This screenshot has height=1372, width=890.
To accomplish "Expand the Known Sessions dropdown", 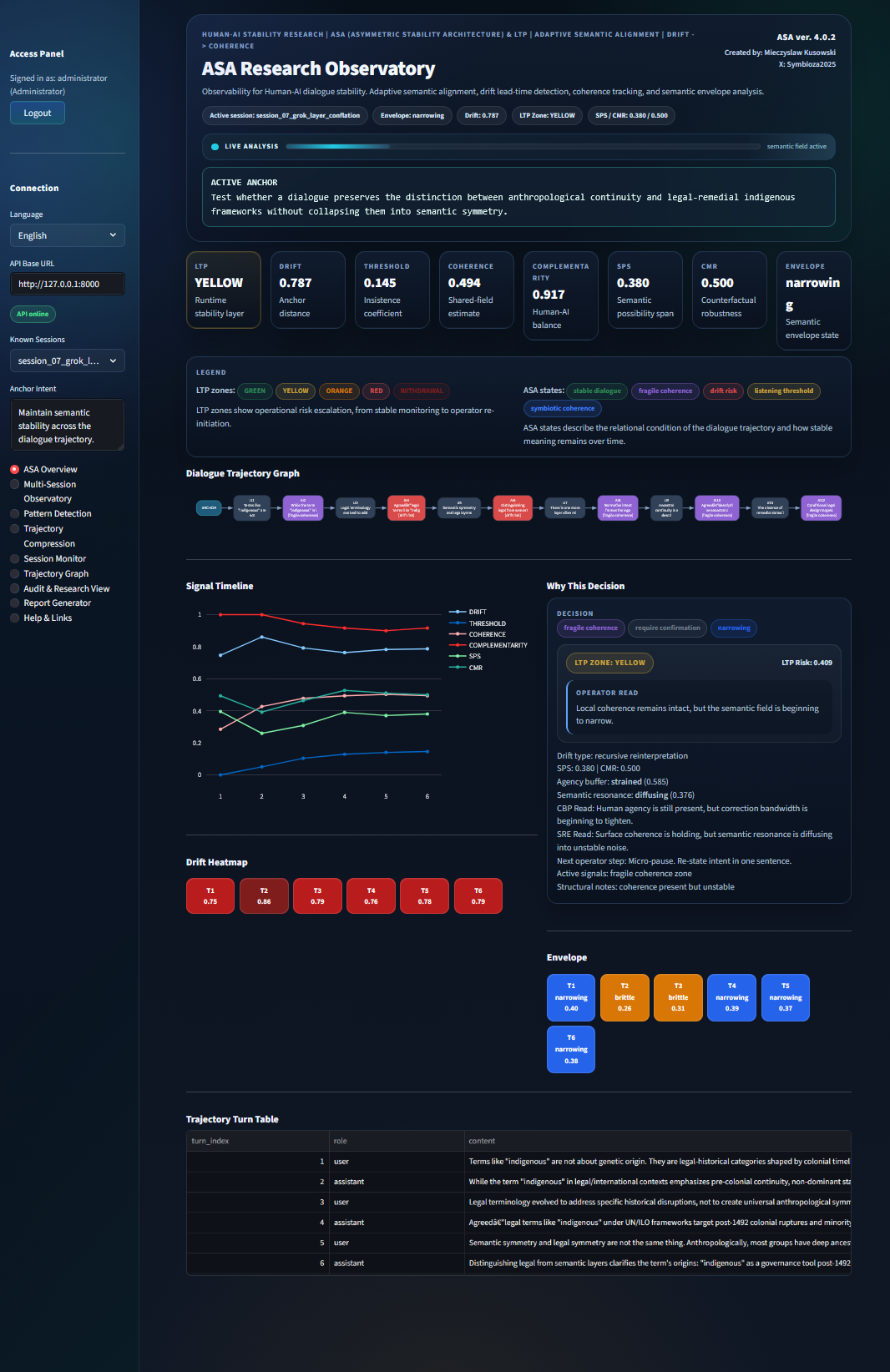I will (68, 361).
